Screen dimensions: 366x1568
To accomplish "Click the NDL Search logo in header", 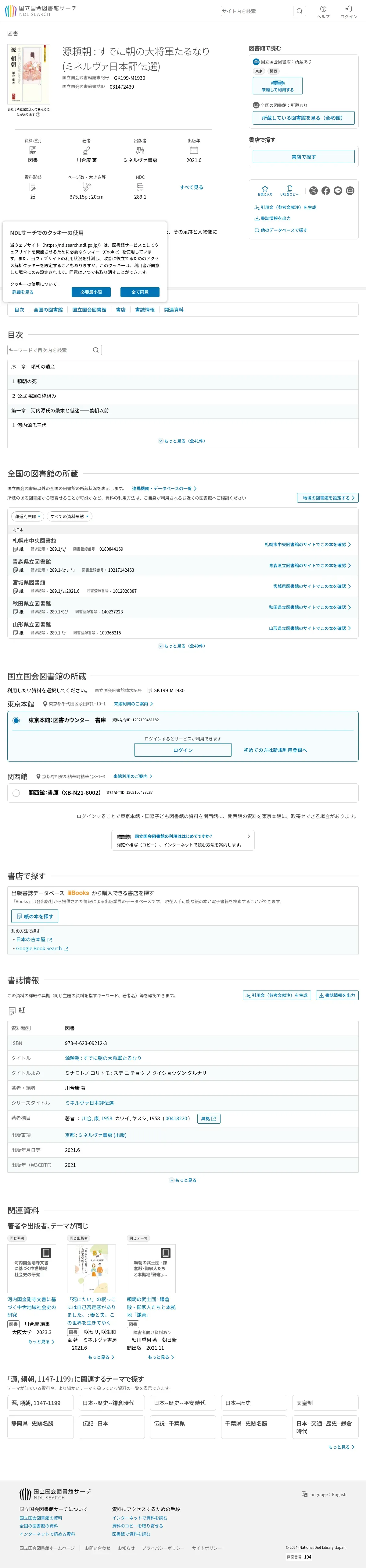I will coord(40,11).
